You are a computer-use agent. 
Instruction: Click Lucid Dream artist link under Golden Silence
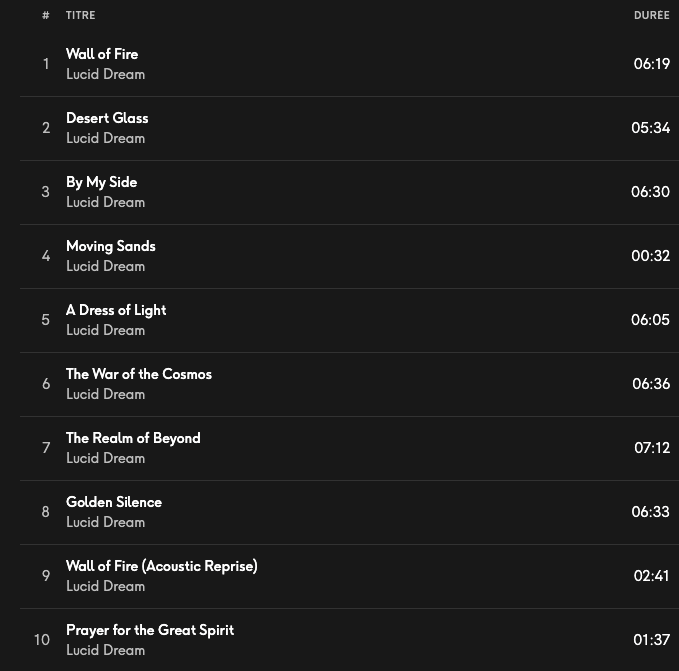105,522
